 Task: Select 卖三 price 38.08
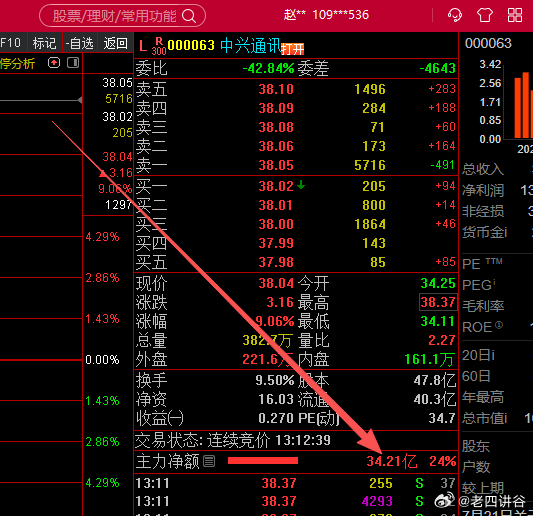pyautogui.click(x=276, y=127)
